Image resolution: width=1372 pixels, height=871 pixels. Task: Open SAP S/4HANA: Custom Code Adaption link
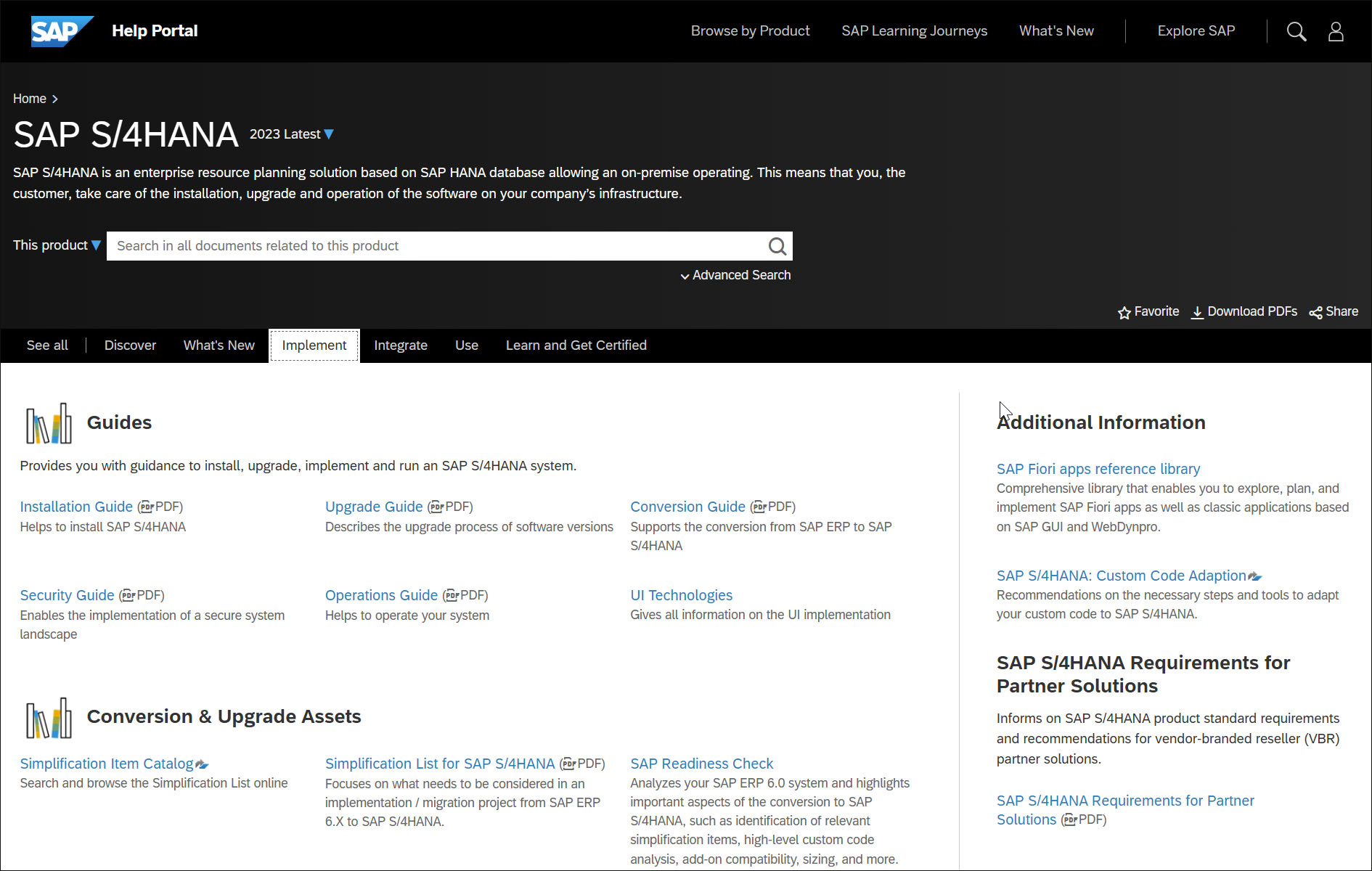point(1121,576)
